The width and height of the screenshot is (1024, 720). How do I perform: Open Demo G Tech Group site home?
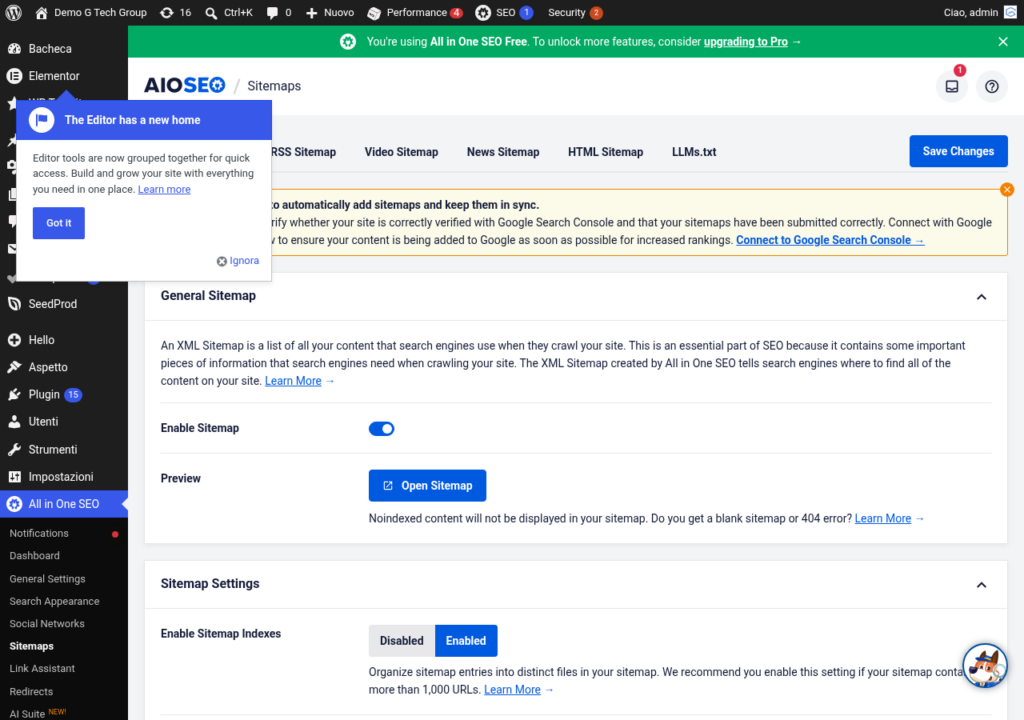(x=91, y=12)
